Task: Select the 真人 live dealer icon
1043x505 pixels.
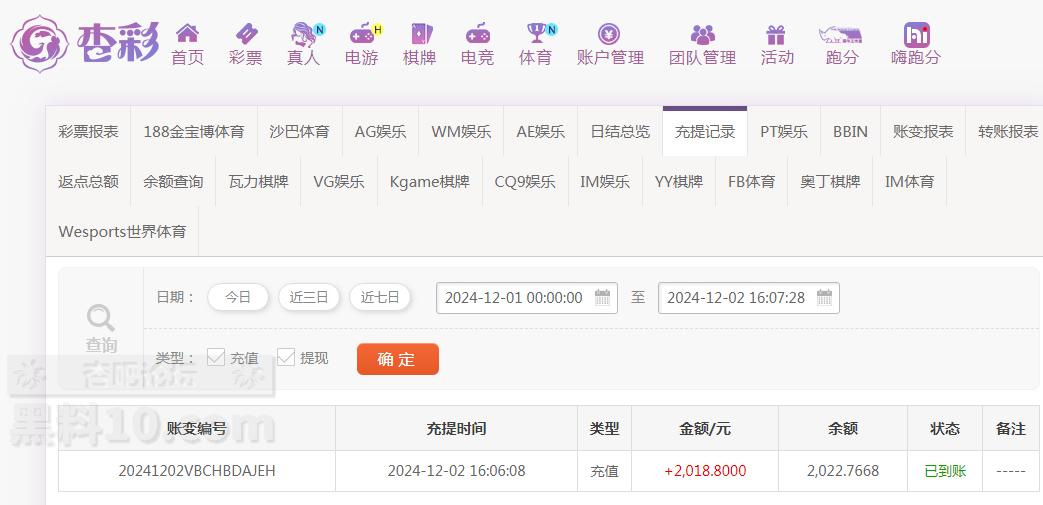Action: click(302, 35)
